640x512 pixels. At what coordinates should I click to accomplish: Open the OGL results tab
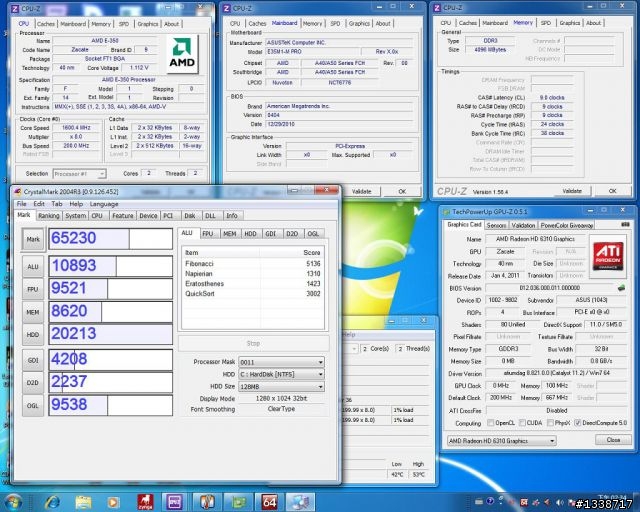(x=313, y=234)
